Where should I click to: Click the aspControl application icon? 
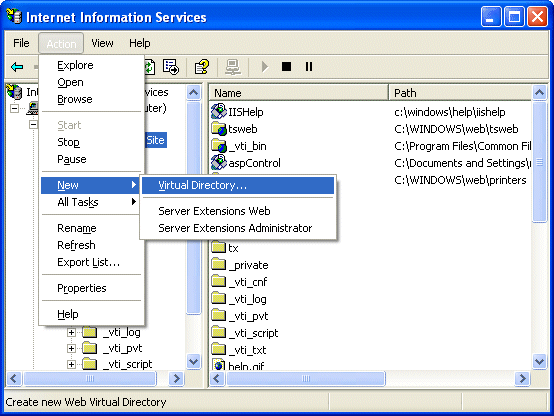(219, 162)
